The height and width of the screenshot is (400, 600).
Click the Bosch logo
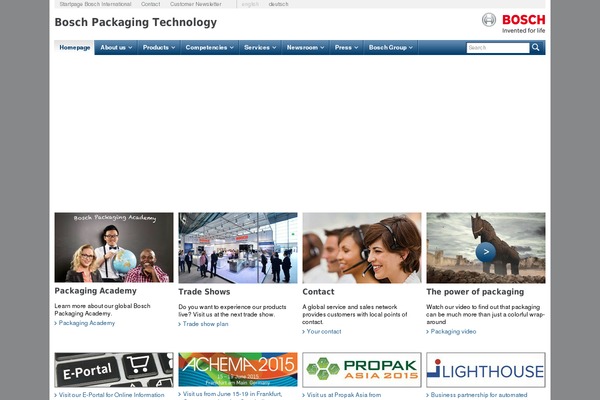(x=513, y=23)
